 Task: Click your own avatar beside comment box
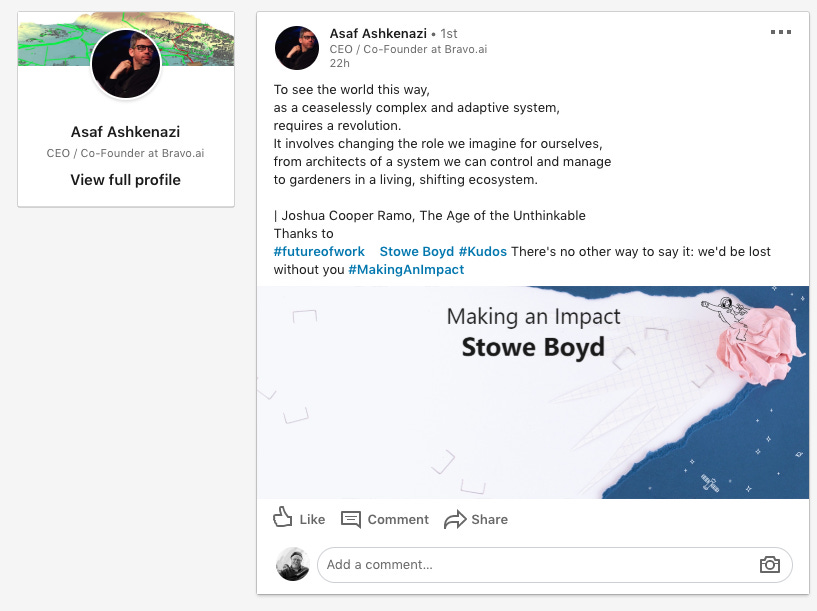pos(293,565)
